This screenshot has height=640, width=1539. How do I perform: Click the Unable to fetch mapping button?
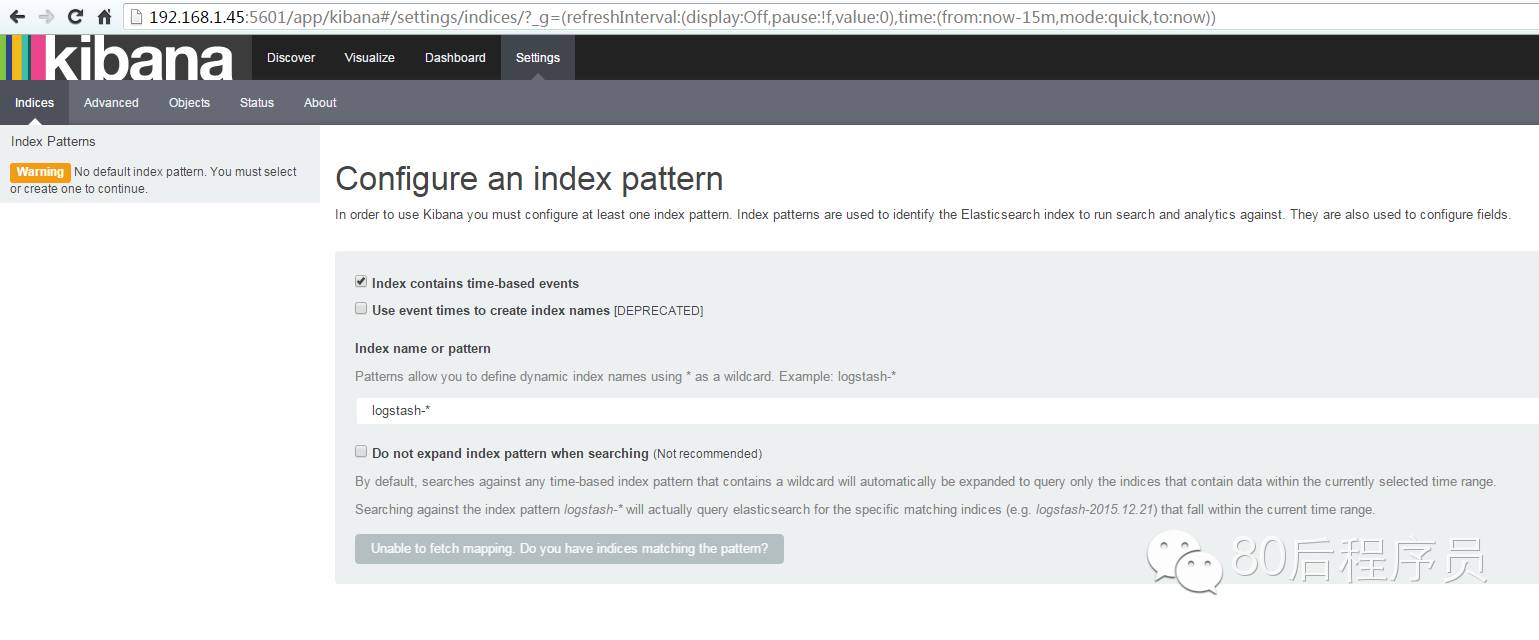[569, 548]
